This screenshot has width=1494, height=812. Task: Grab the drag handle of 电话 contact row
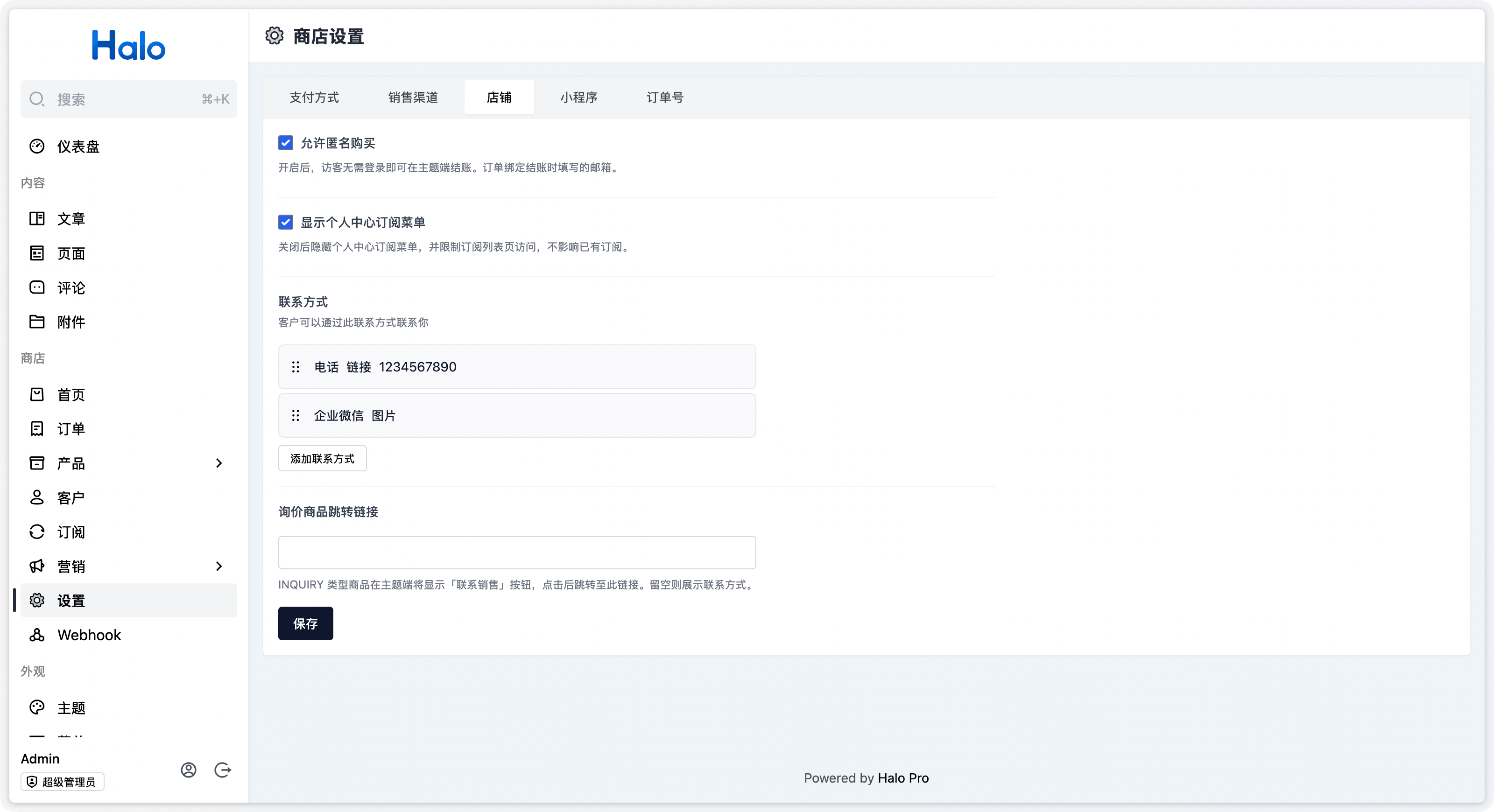coord(296,367)
